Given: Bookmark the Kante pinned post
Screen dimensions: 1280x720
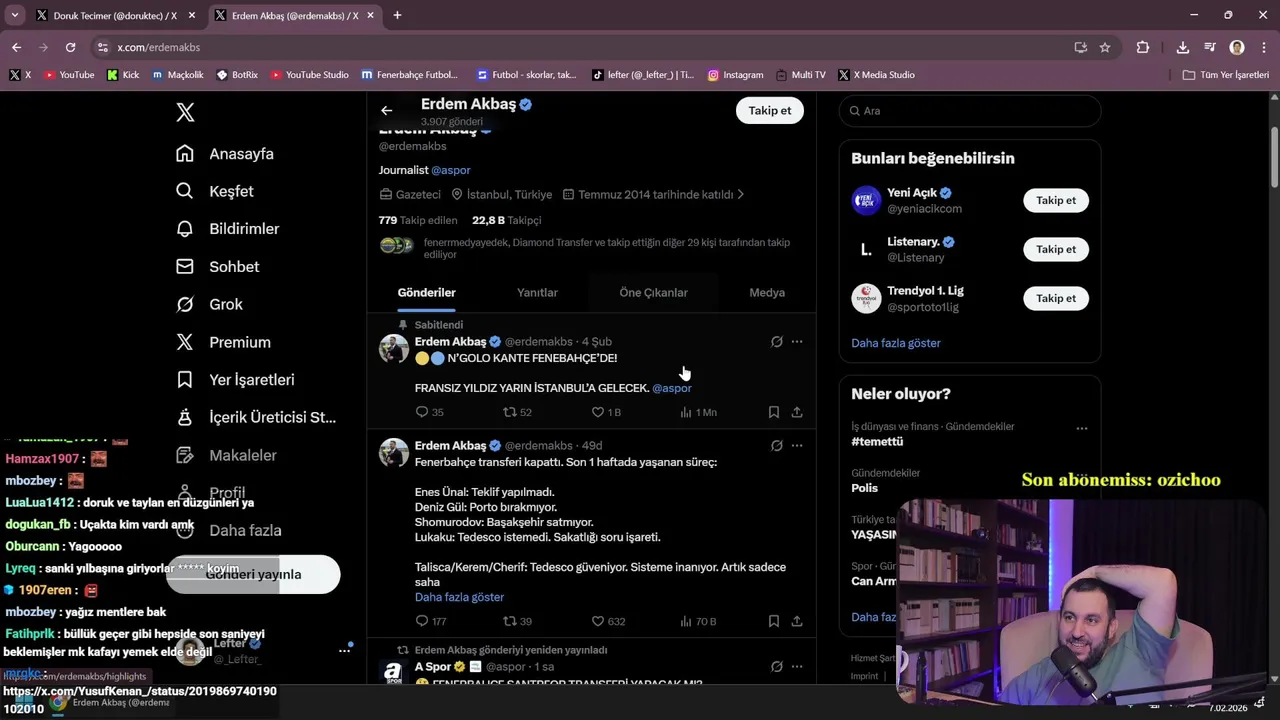Looking at the screenshot, I should (x=774, y=412).
